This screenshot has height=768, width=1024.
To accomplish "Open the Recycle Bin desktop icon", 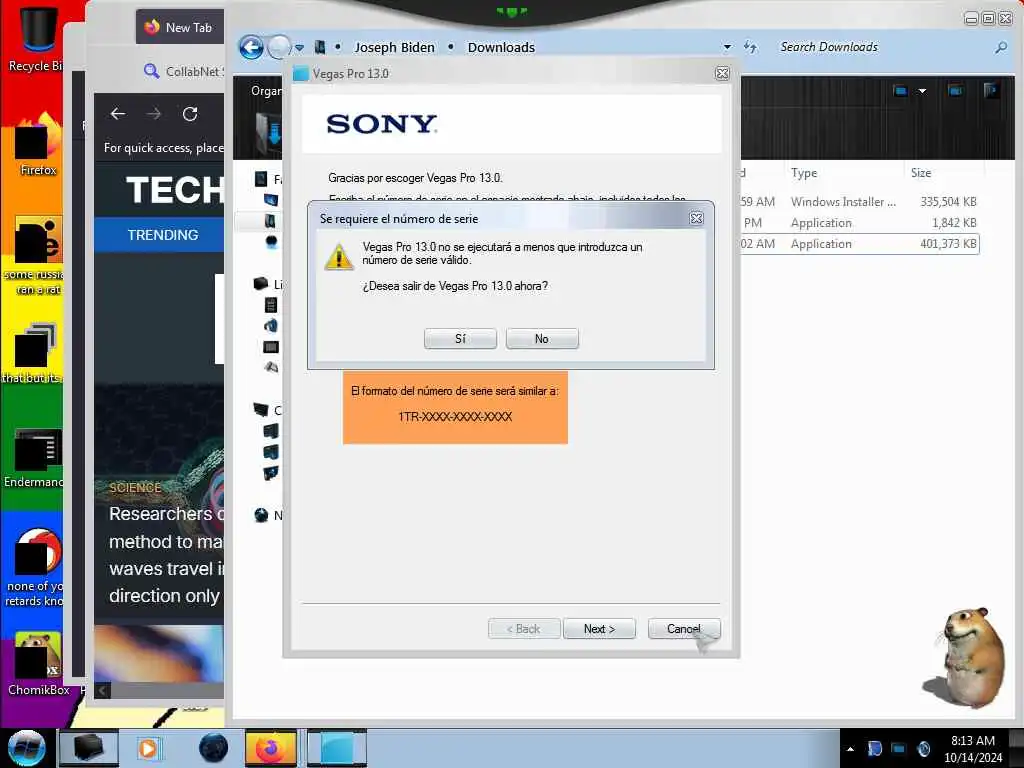I will click(37, 39).
